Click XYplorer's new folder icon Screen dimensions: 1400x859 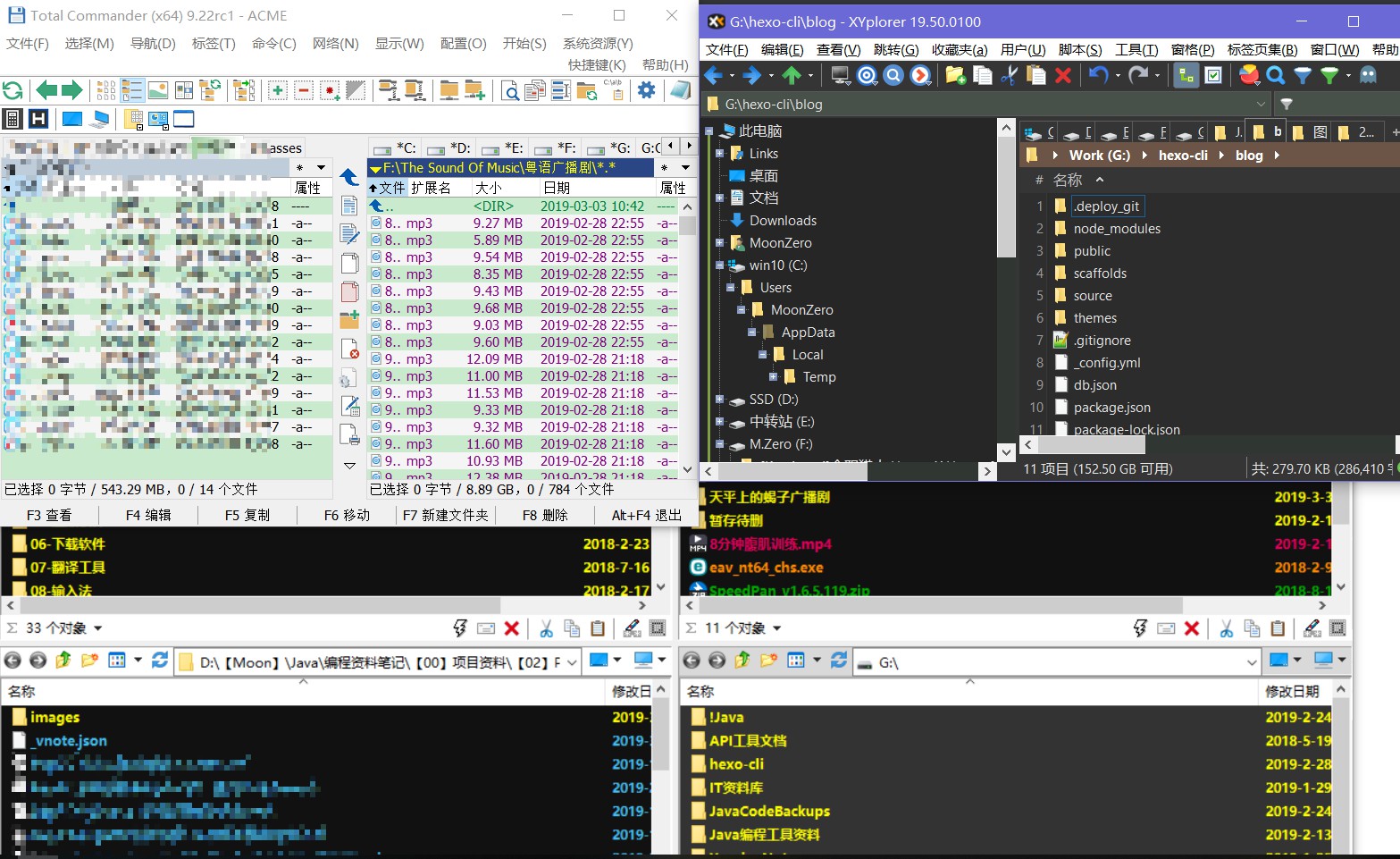point(955,76)
